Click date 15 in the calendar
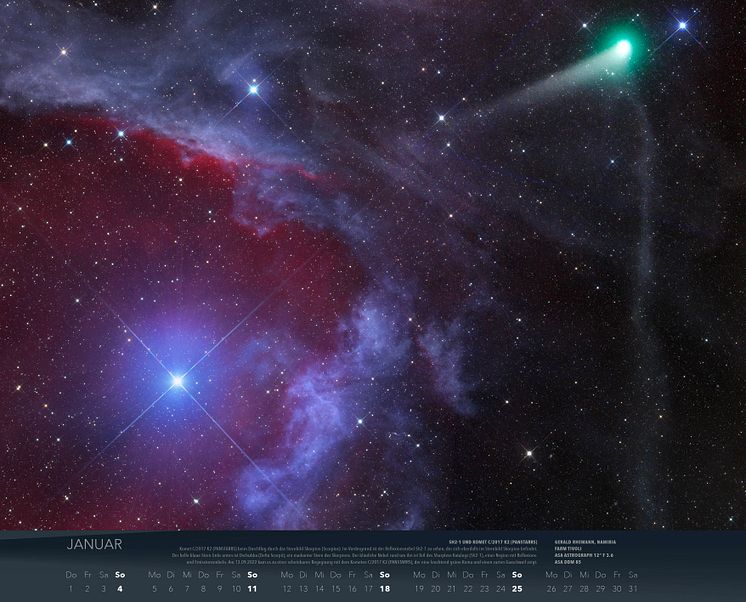Image resolution: width=746 pixels, height=602 pixels. pyautogui.click(x=336, y=589)
